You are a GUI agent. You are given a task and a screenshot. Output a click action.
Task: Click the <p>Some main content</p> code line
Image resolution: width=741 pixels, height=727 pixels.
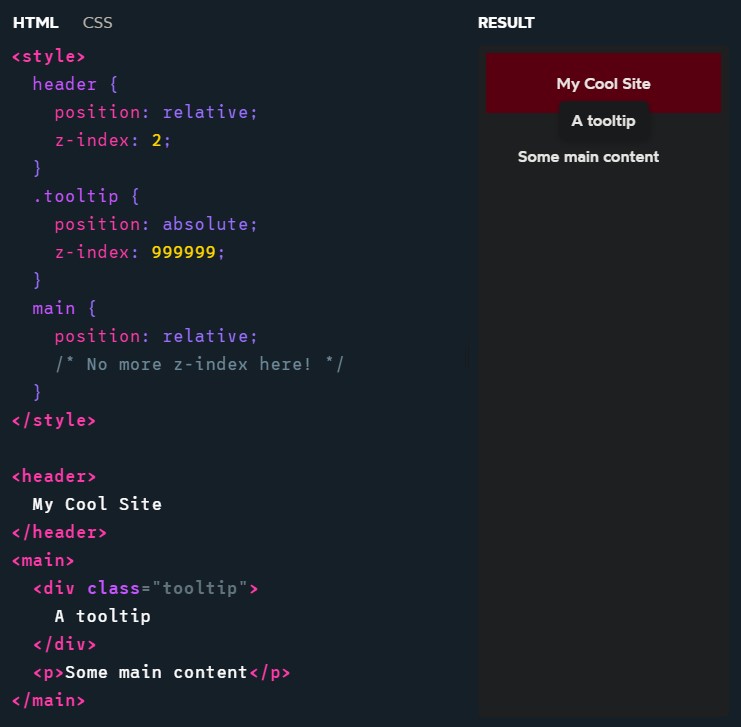point(161,672)
